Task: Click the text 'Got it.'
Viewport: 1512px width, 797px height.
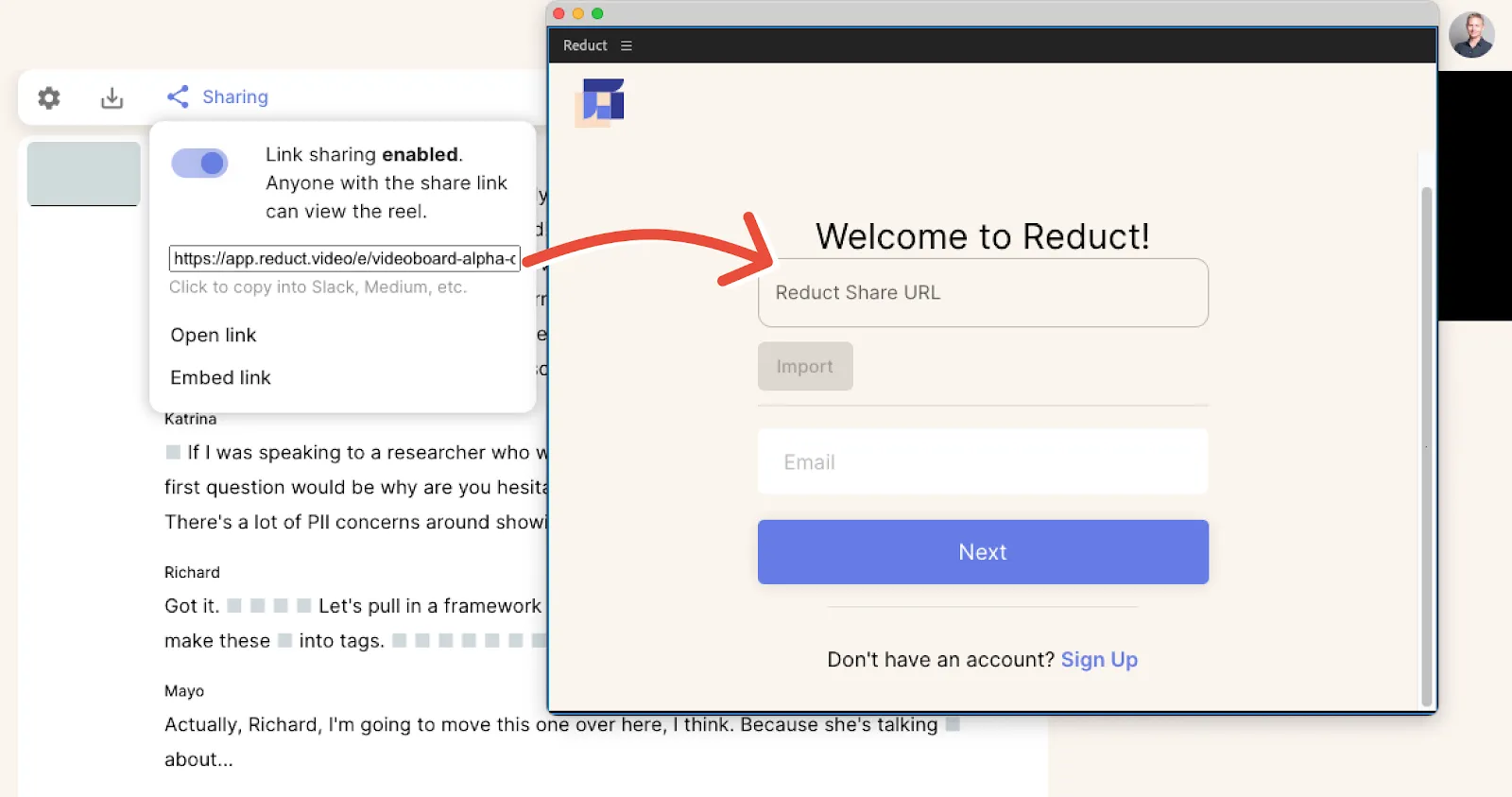Action: [x=192, y=606]
